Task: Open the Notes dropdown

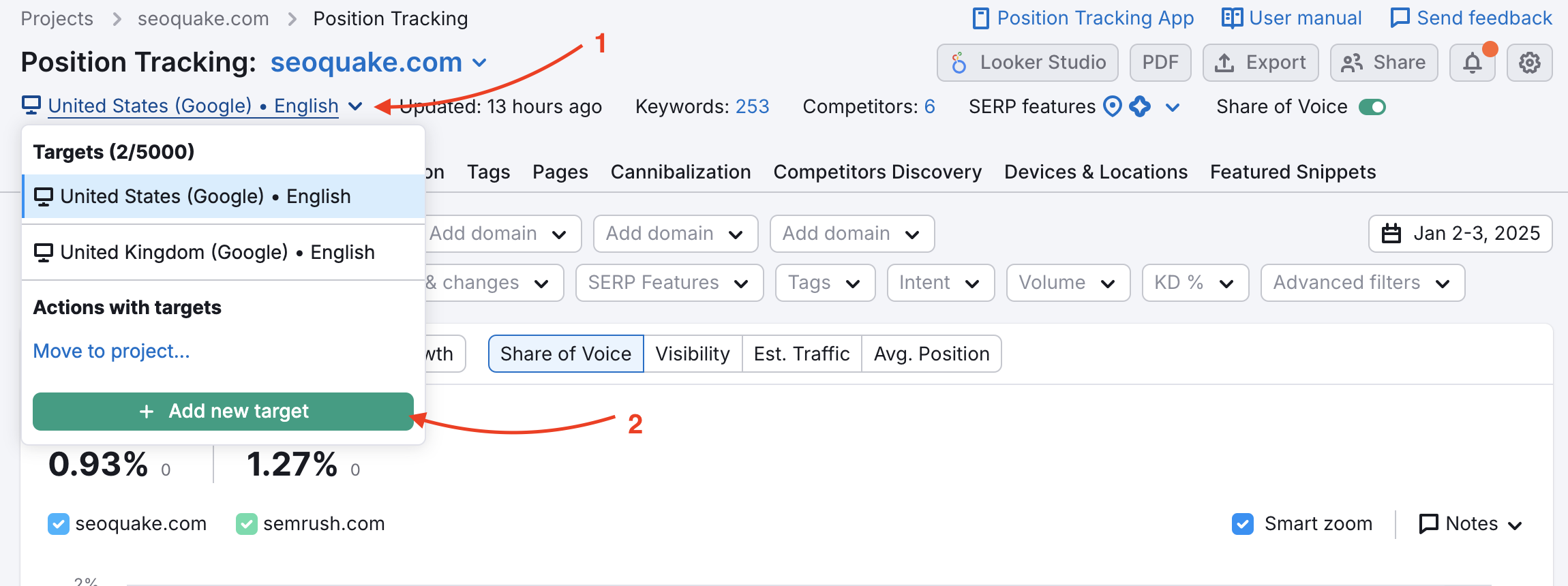Action: 1471,524
